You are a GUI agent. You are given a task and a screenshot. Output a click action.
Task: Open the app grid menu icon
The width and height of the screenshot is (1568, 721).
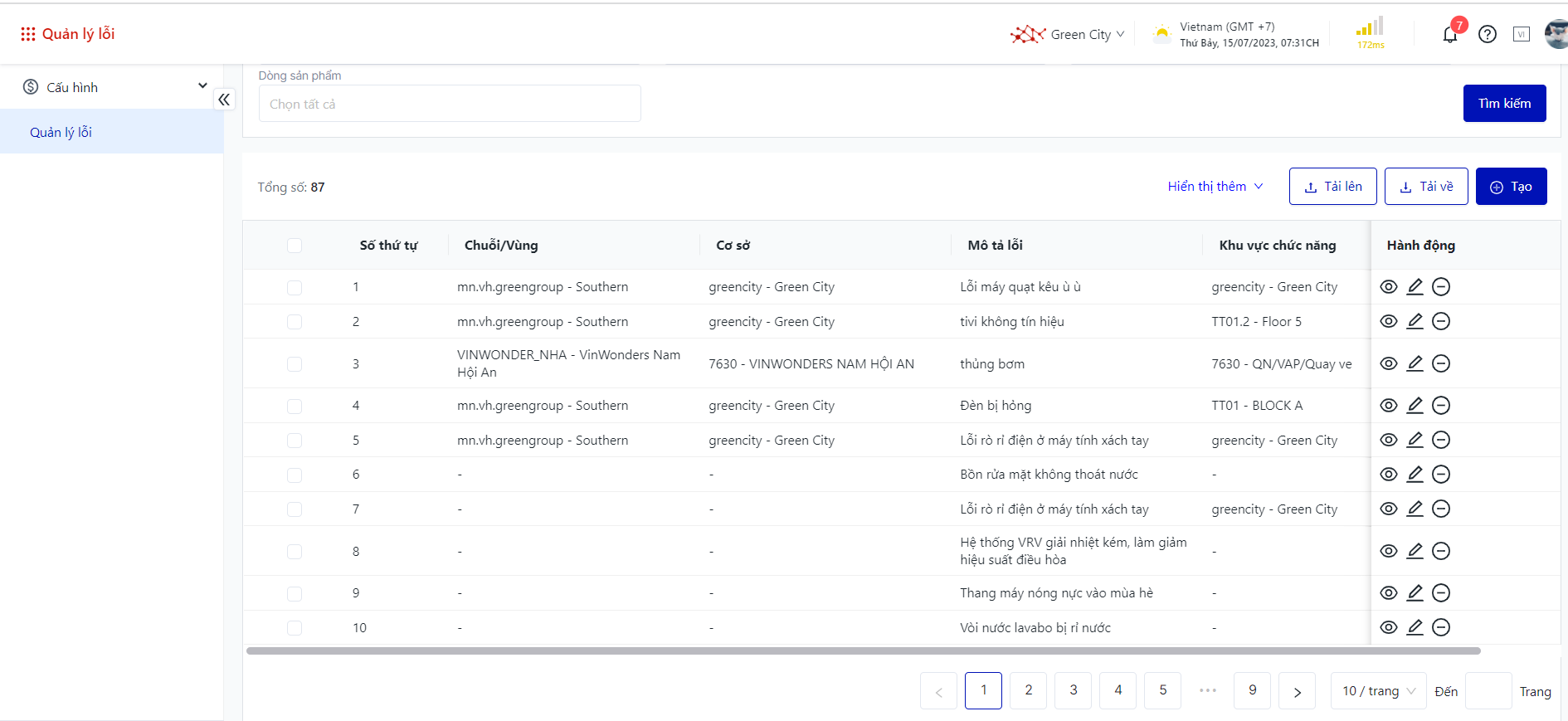[28, 34]
